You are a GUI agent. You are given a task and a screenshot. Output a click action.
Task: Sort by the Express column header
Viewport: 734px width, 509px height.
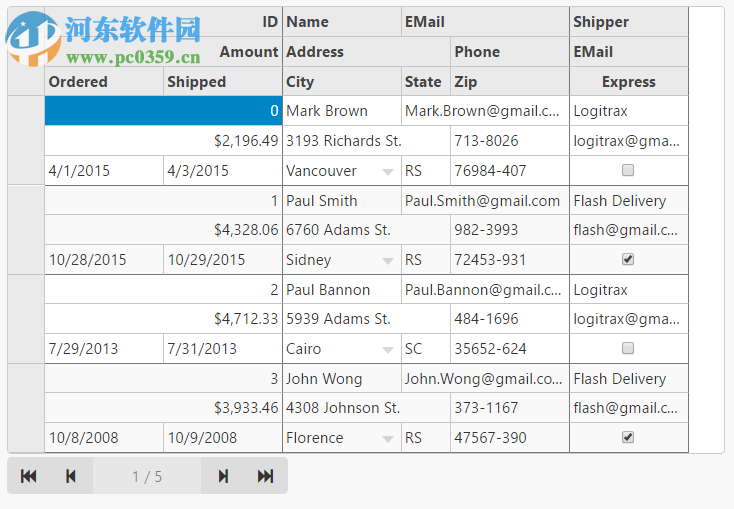click(x=629, y=81)
